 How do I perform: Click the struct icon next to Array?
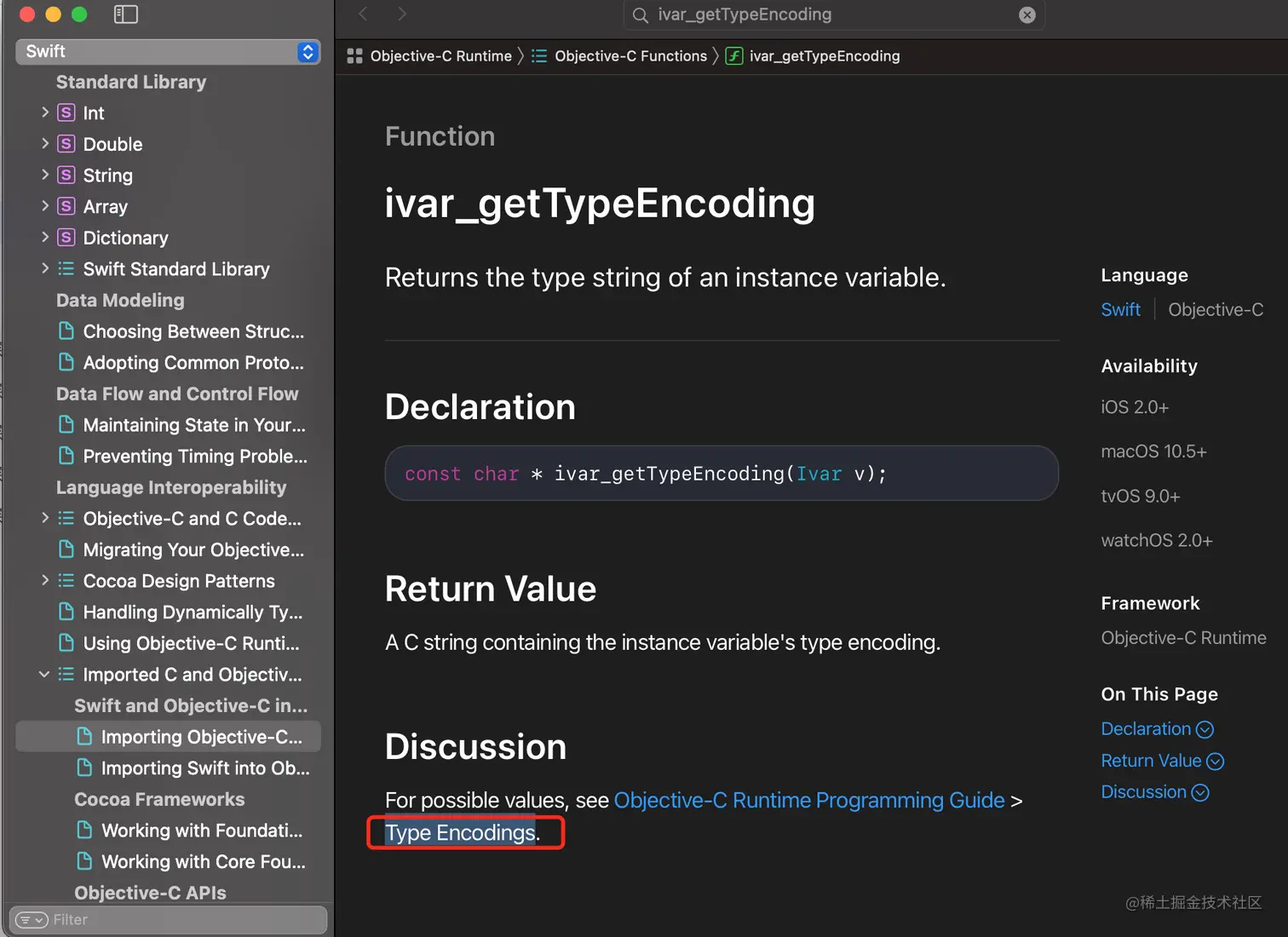[x=66, y=206]
